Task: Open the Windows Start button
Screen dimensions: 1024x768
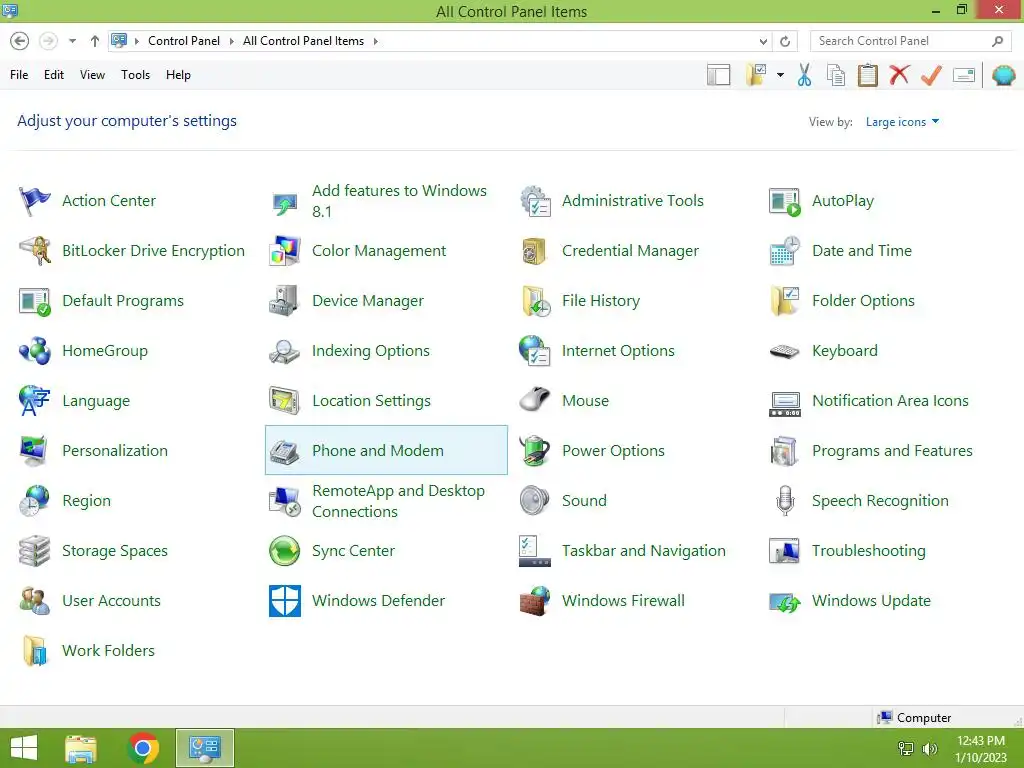Action: pyautogui.click(x=24, y=748)
